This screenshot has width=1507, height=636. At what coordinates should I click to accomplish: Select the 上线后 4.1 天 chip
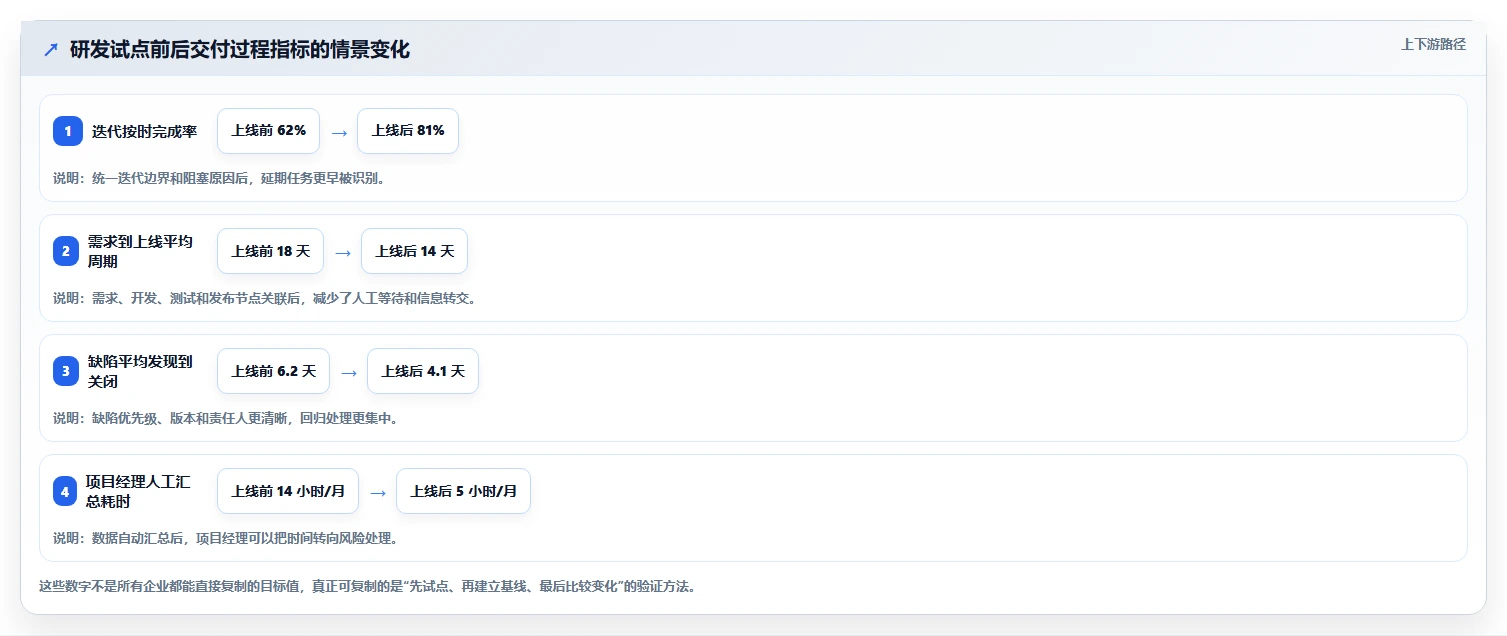coord(423,371)
